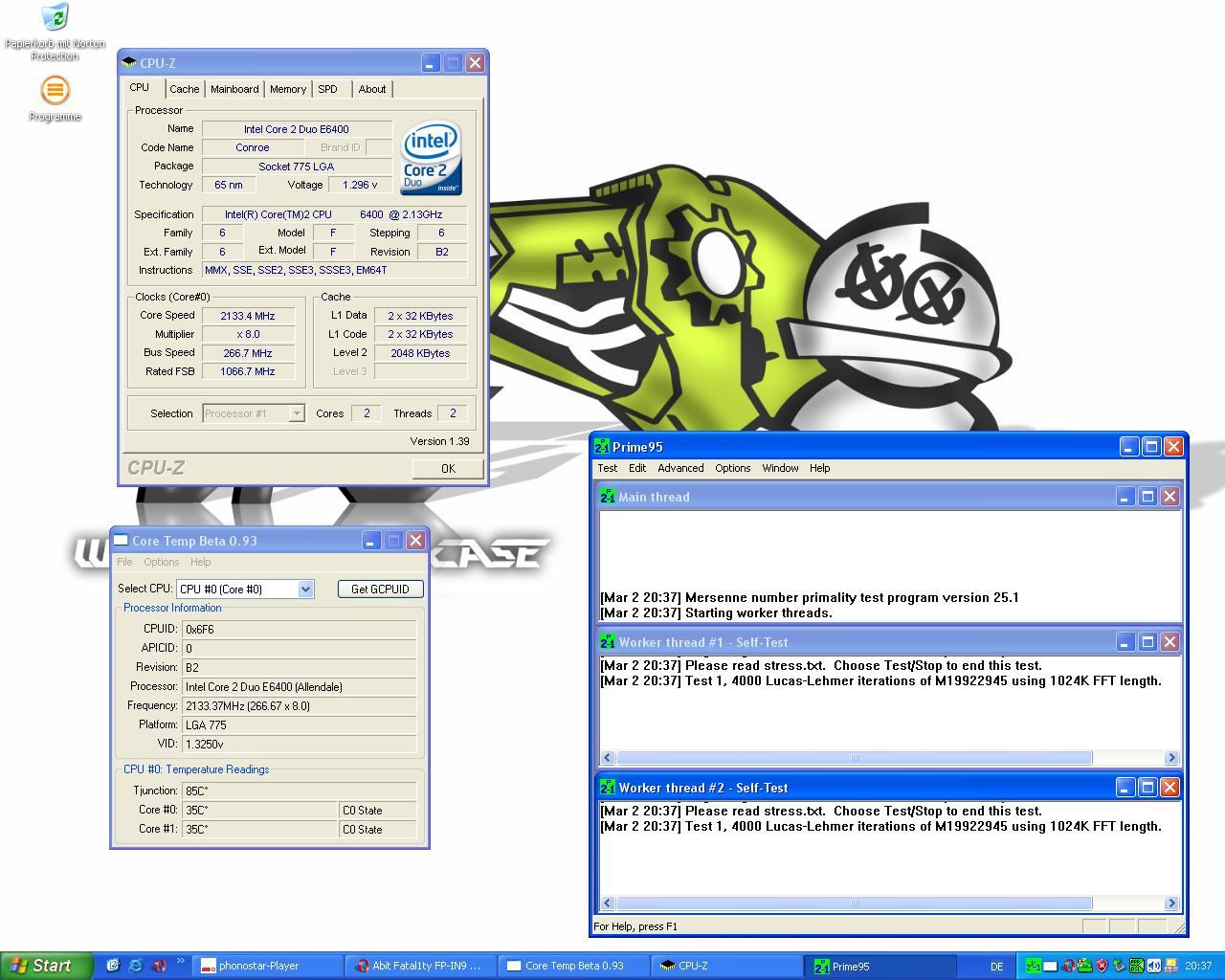Open the Options menu in Prime95

click(x=732, y=468)
